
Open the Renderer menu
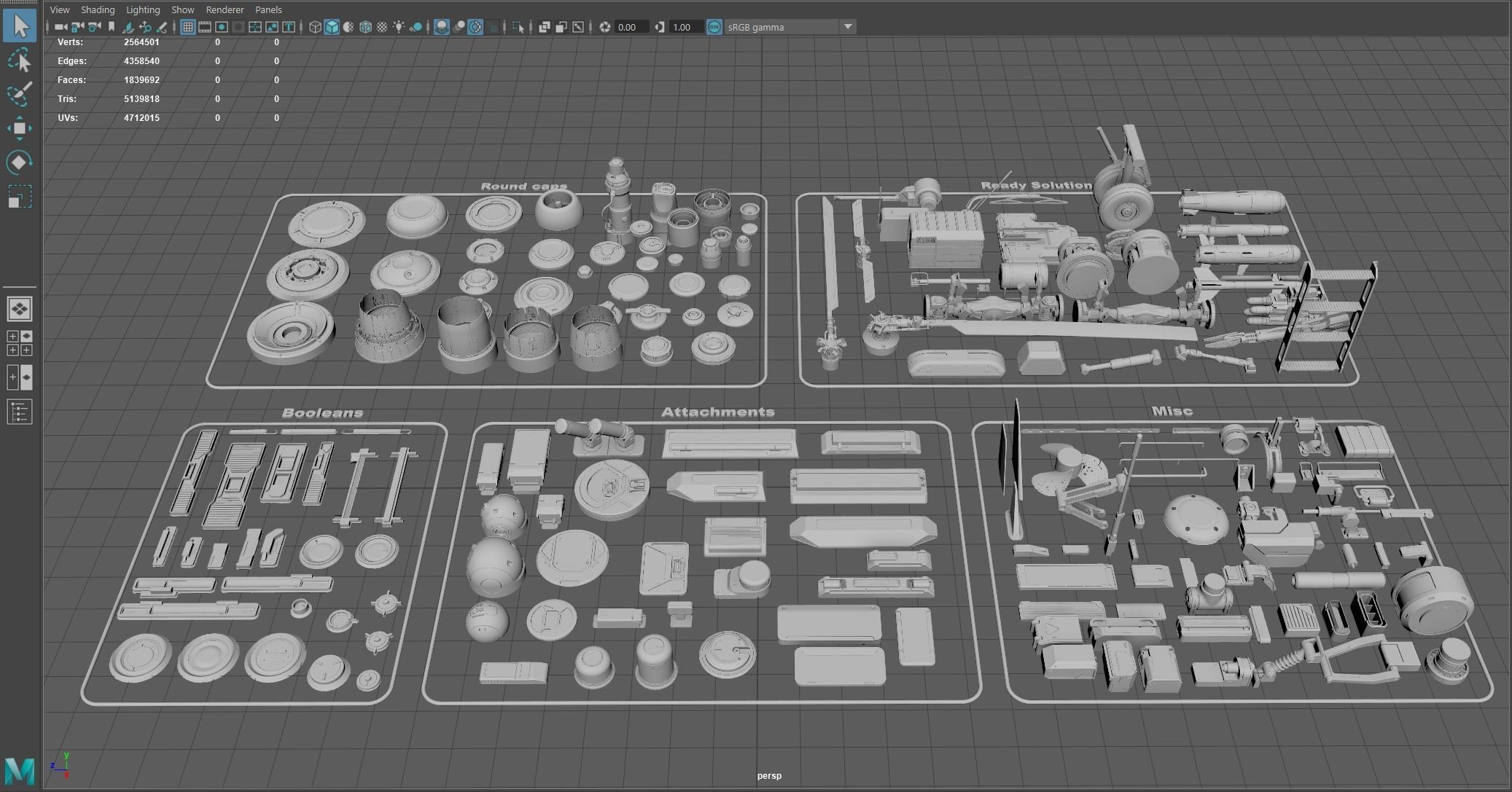point(225,9)
